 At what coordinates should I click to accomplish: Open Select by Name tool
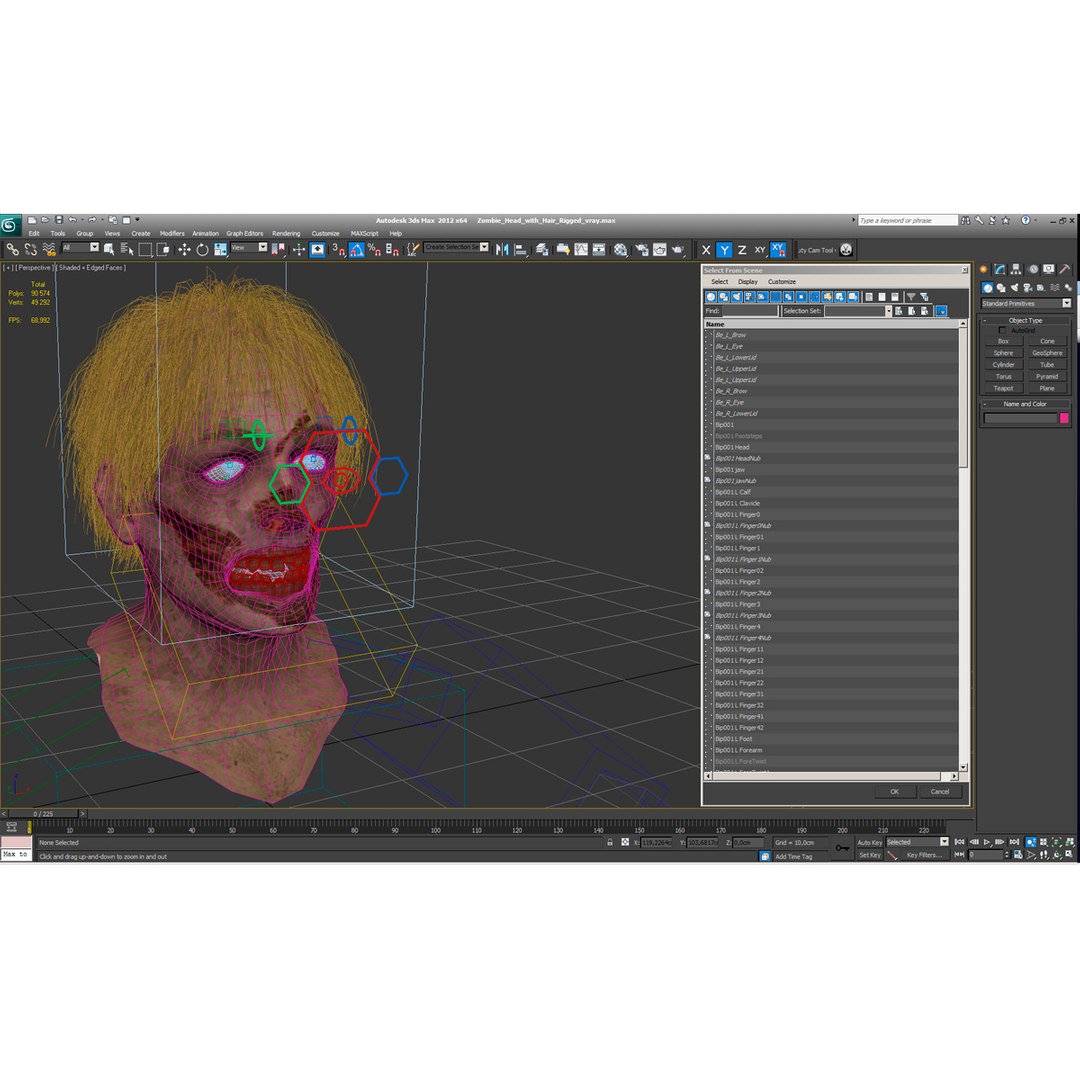coord(127,249)
